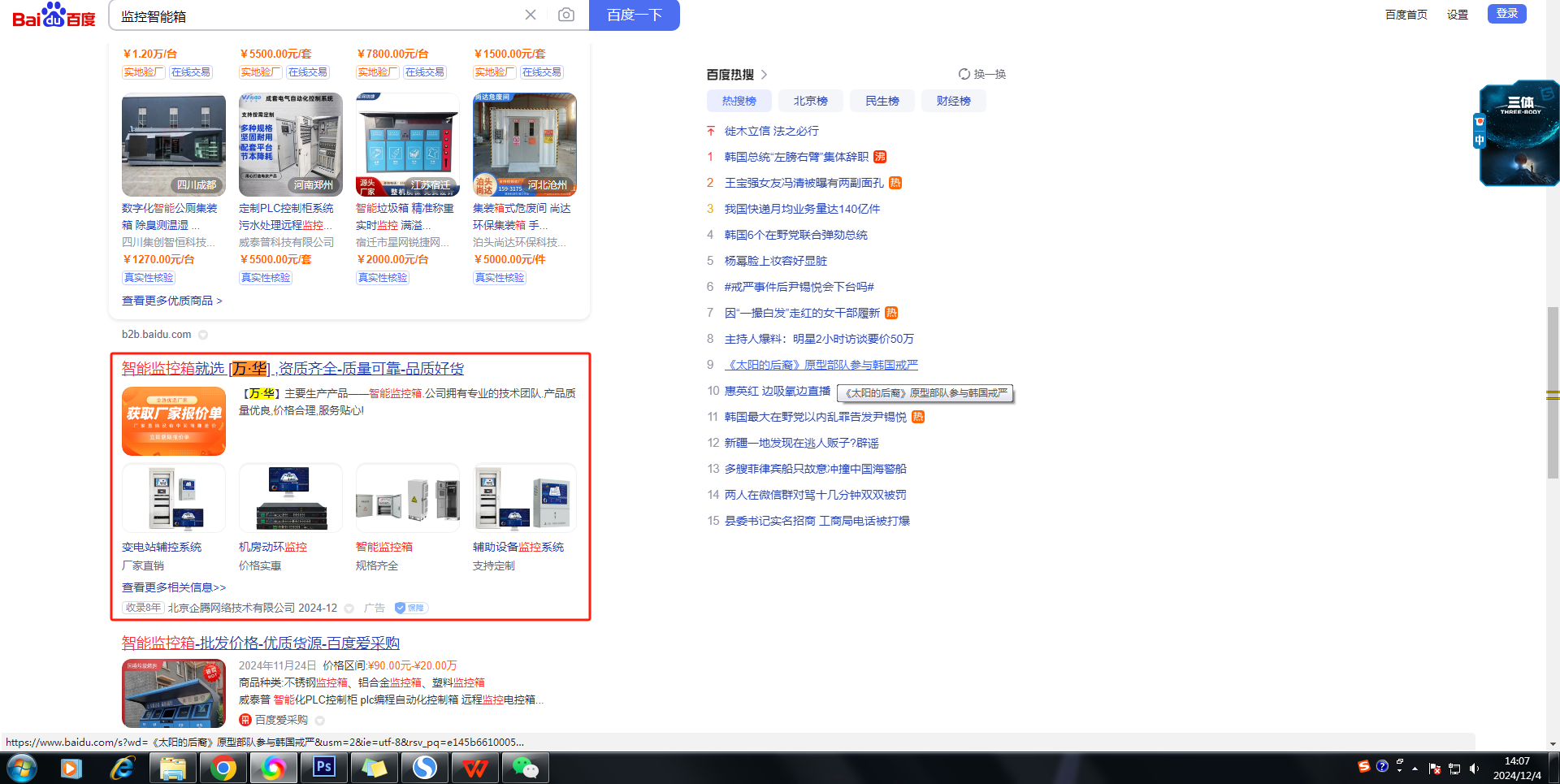Switch to the 财经榜 tab
The width and height of the screenshot is (1560, 784).
[x=954, y=101]
